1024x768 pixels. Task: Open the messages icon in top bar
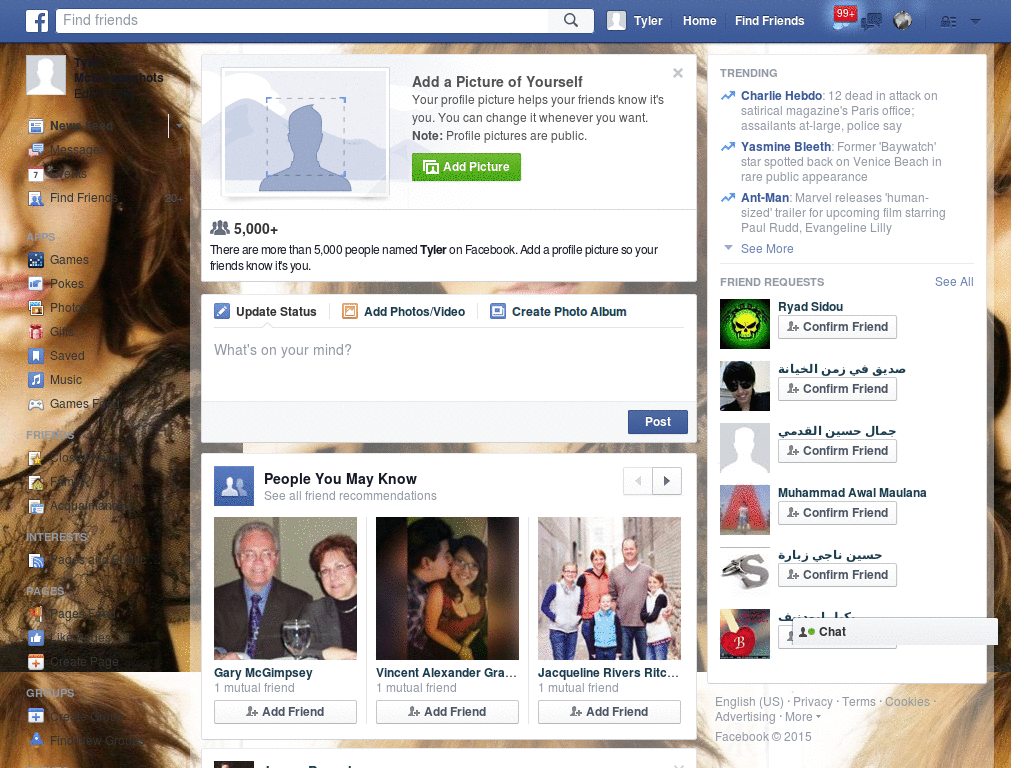coord(871,22)
